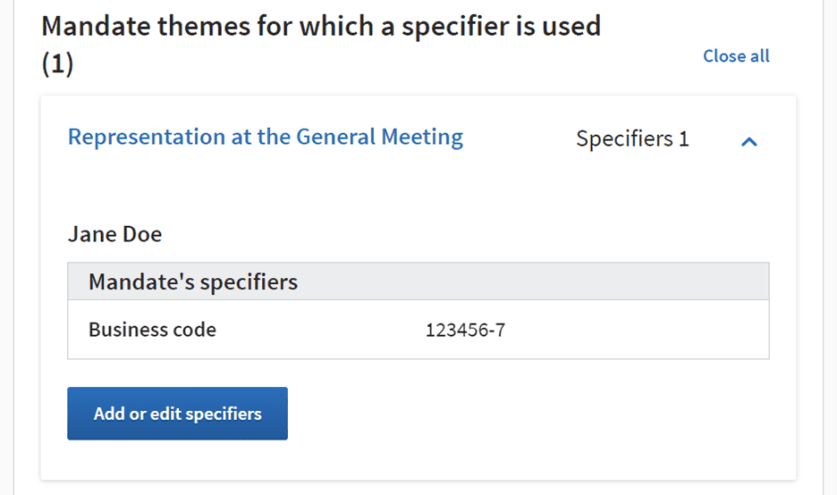This screenshot has height=495, width=837.
Task: Click the word Specifiers in accordion header
Action: (x=622, y=138)
